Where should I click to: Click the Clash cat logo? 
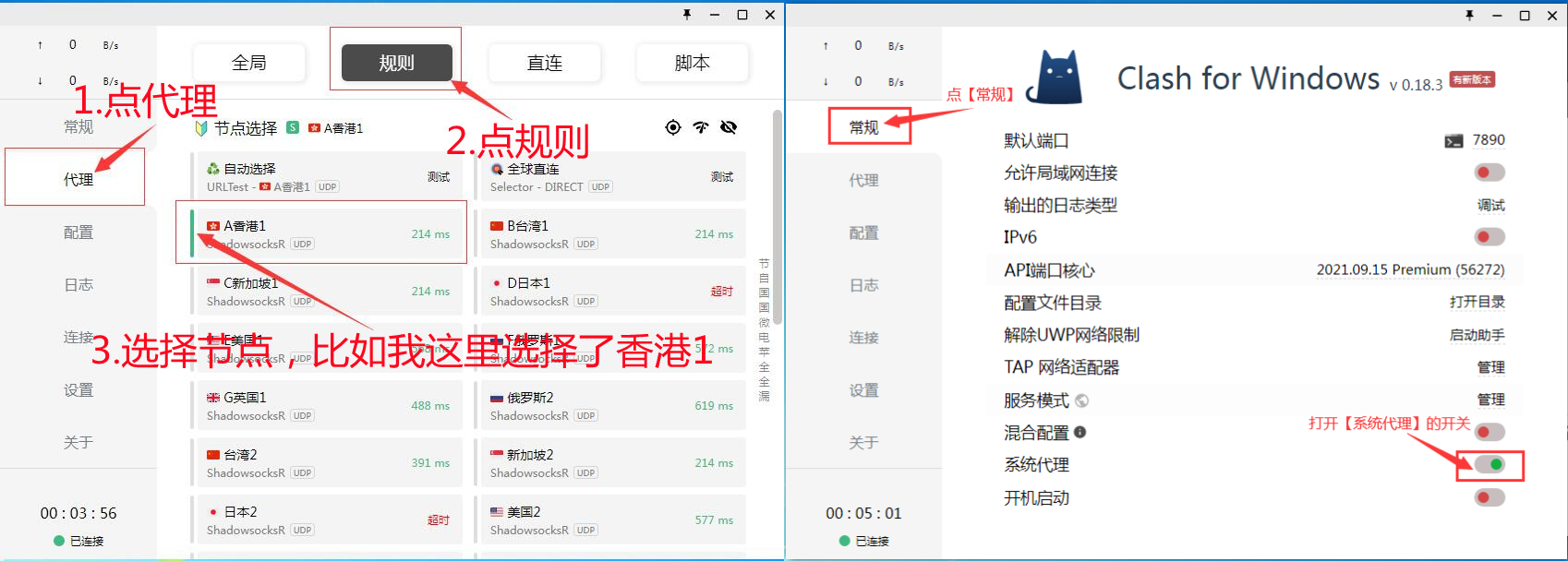click(x=1056, y=78)
